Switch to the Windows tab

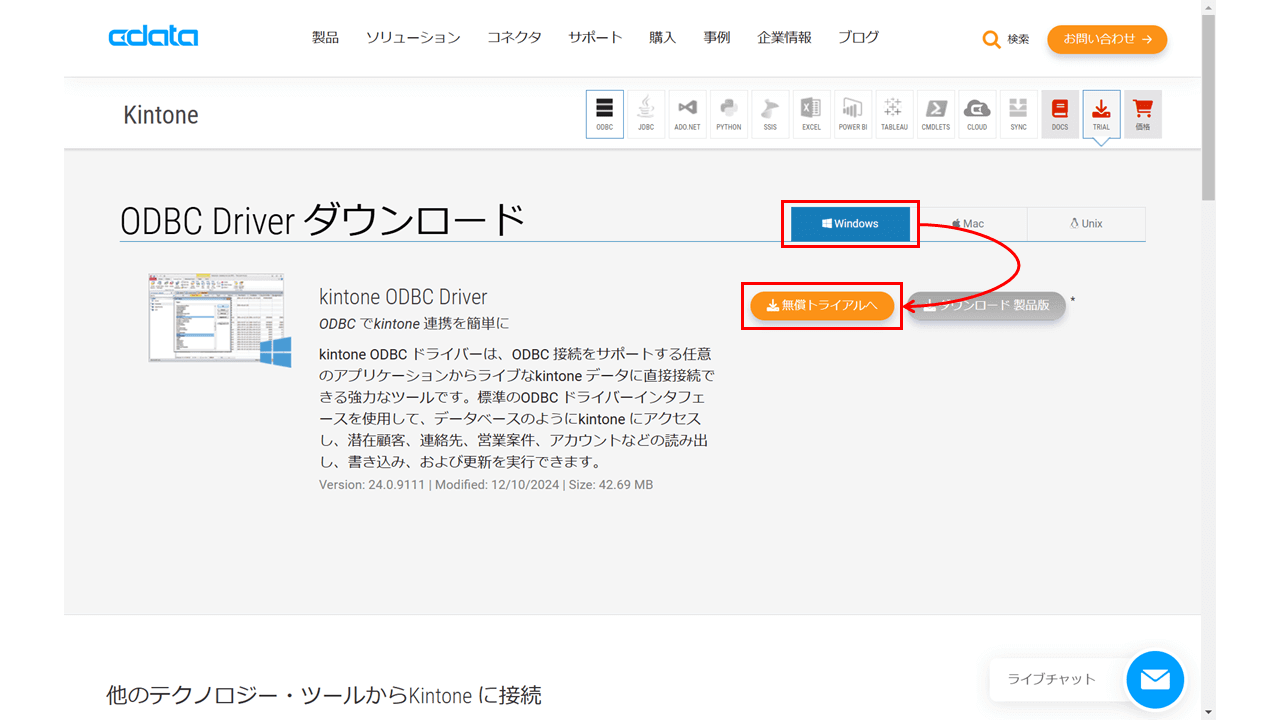pyautogui.click(x=850, y=224)
